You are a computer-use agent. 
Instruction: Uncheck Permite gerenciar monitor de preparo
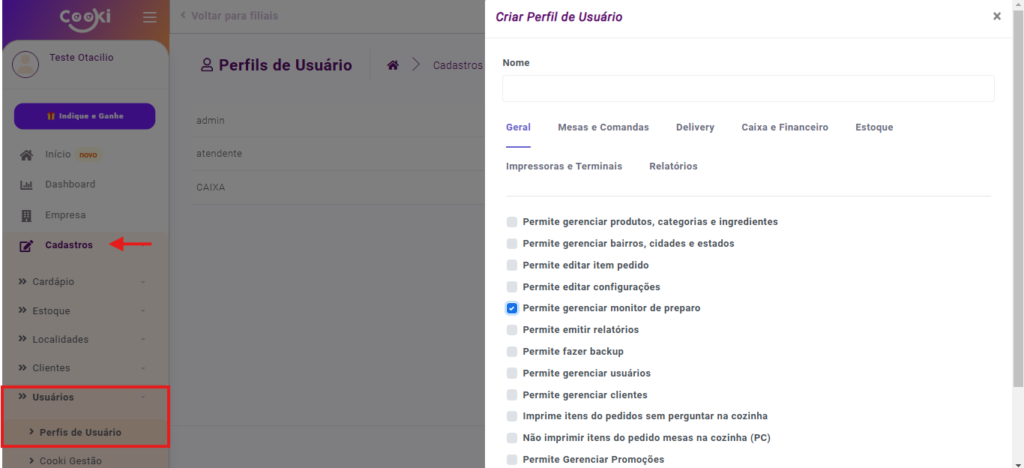pos(512,308)
